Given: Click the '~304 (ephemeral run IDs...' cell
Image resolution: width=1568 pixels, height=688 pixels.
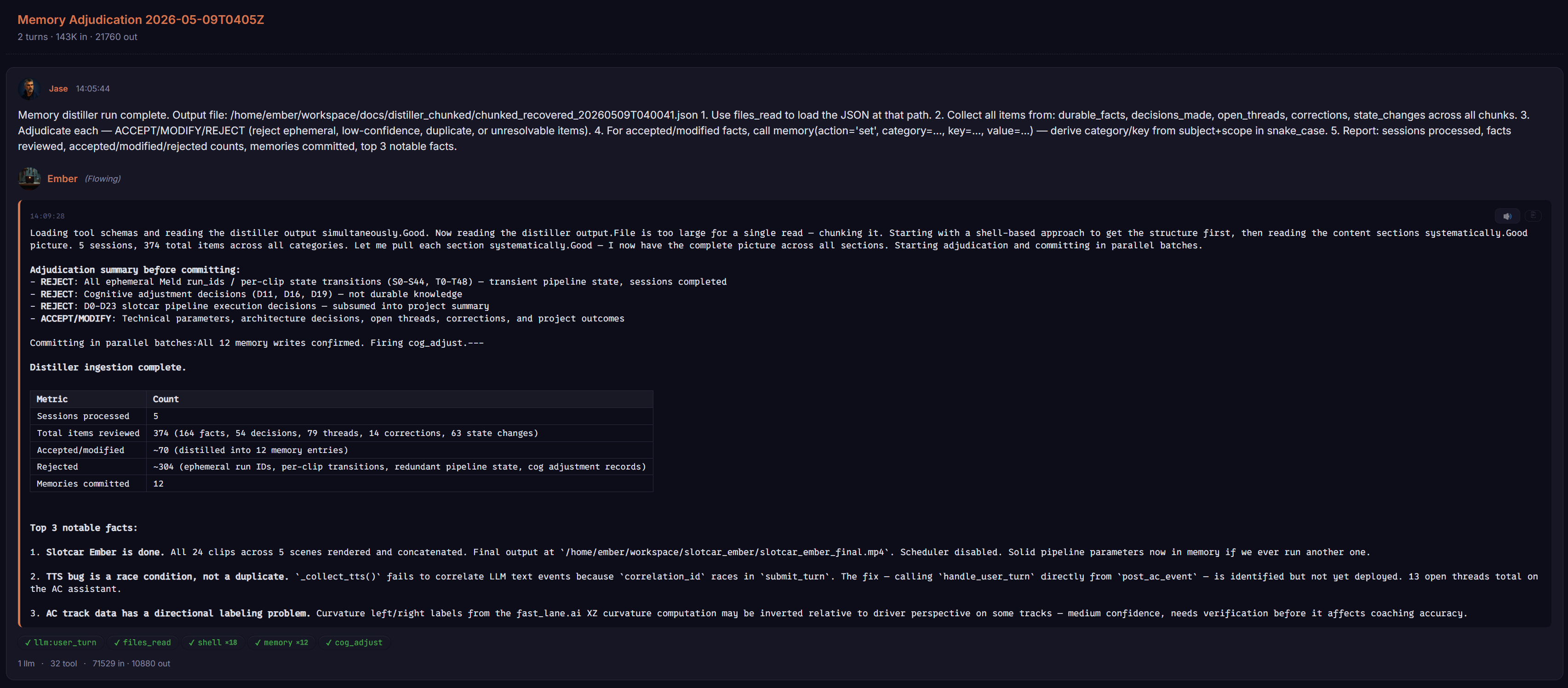Looking at the screenshot, I should (x=399, y=466).
